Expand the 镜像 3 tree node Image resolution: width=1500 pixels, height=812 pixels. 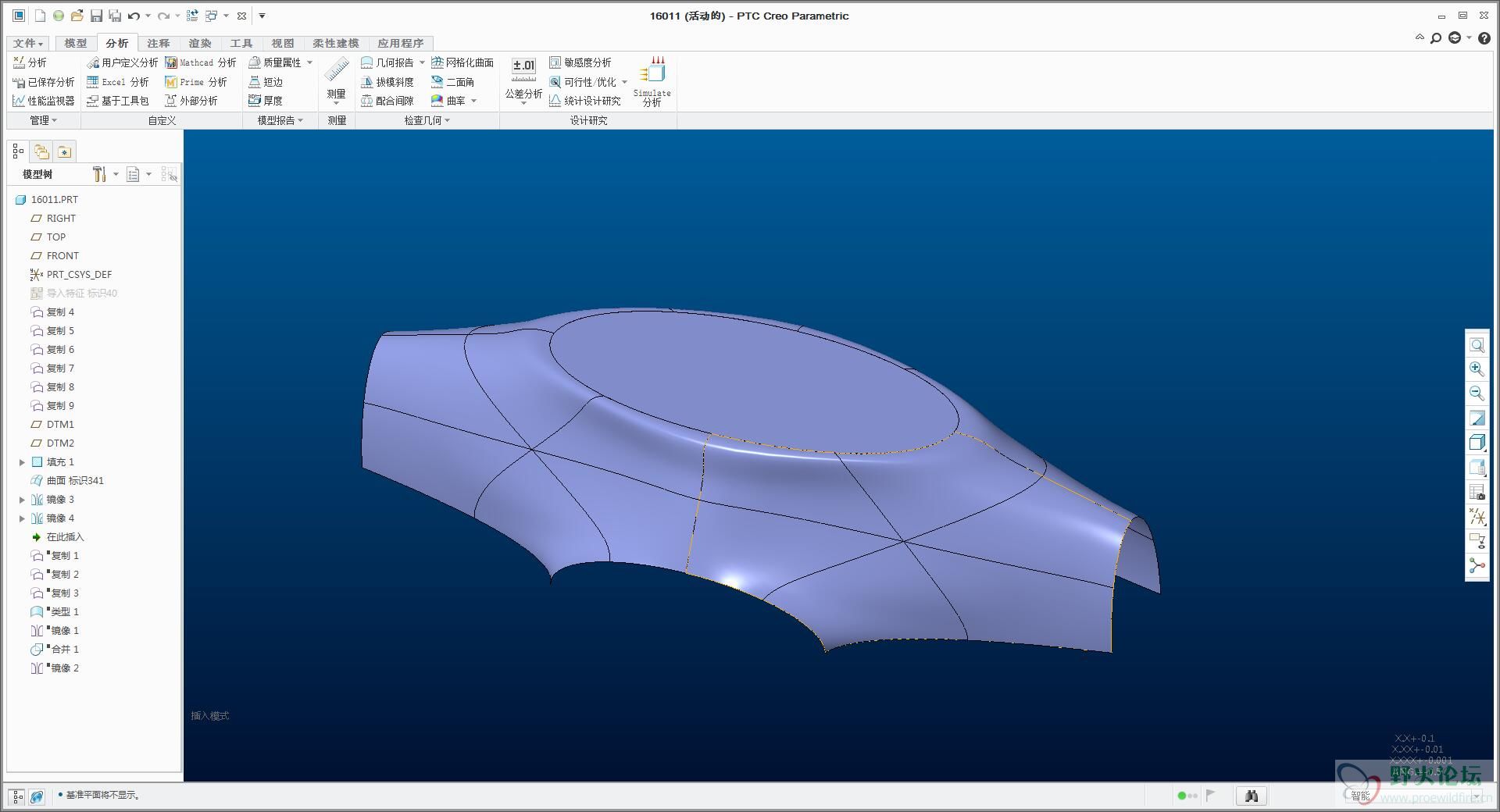point(22,500)
